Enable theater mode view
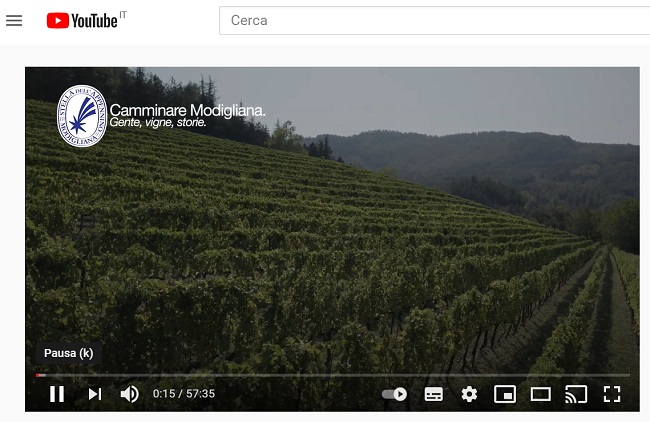 [540, 394]
